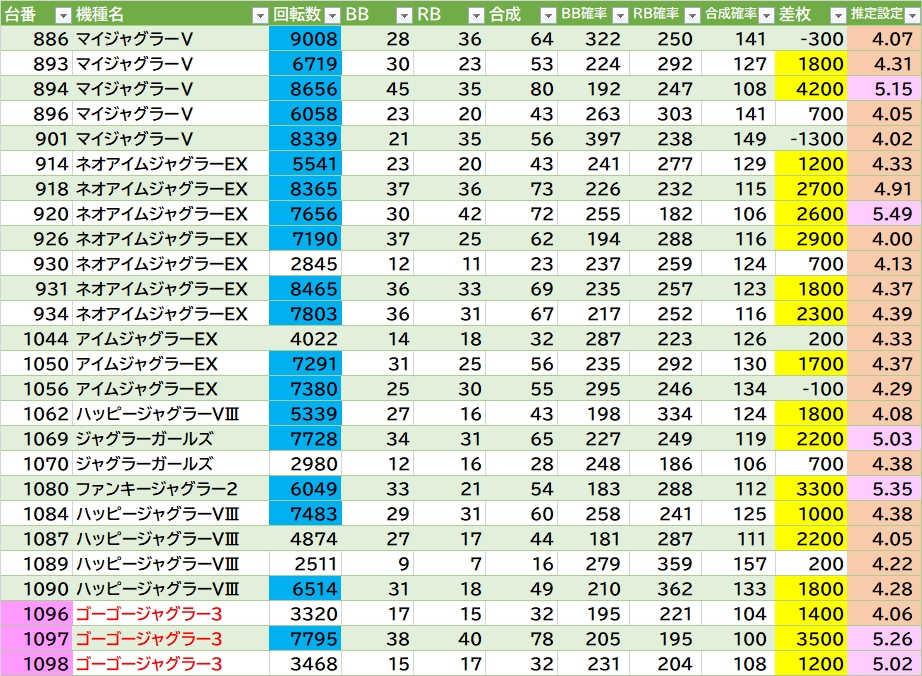This screenshot has width=922, height=676.
Task: Open the 差枚 column filter dropdown
Action: point(836,15)
